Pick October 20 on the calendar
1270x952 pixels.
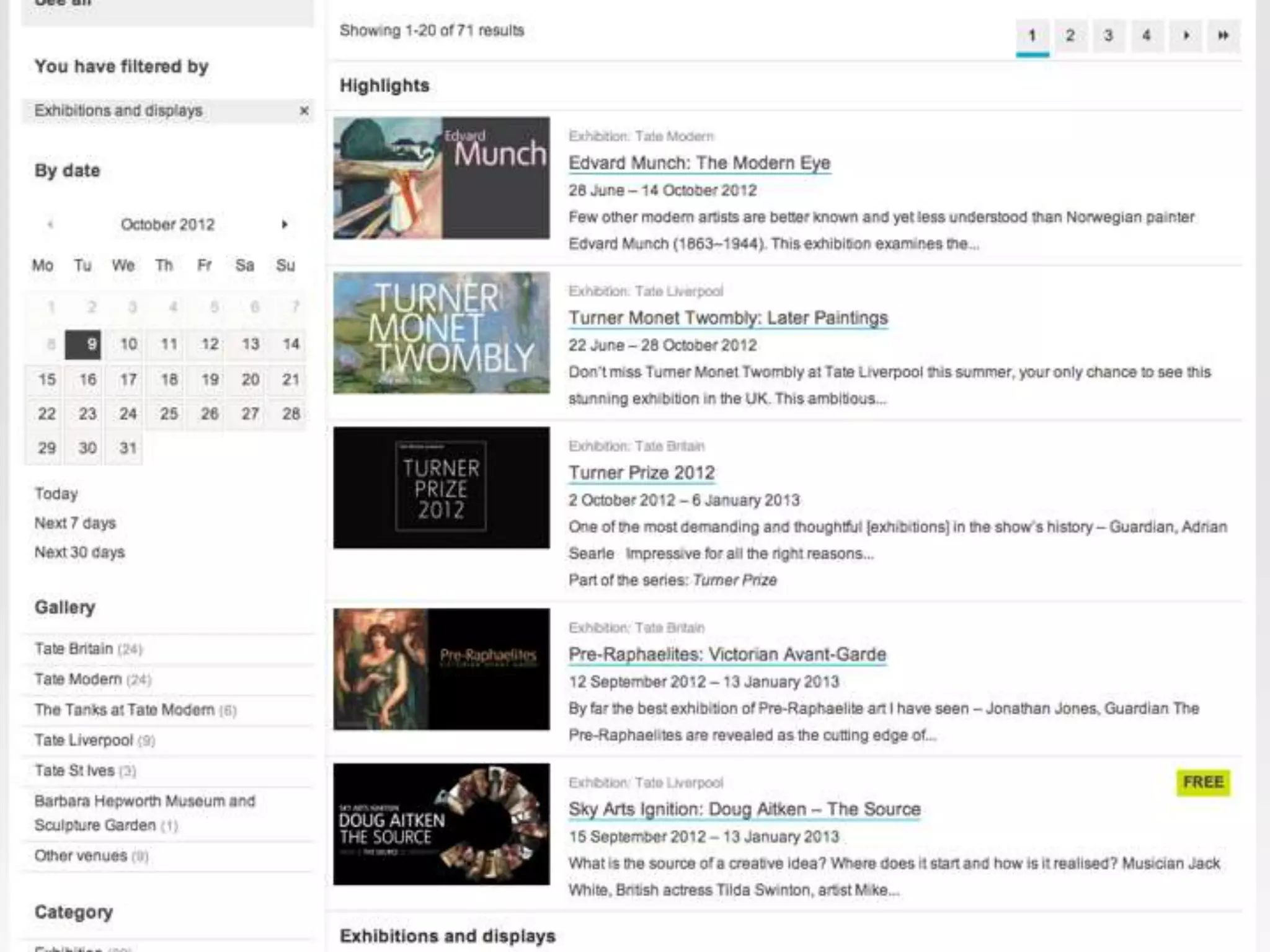point(250,379)
